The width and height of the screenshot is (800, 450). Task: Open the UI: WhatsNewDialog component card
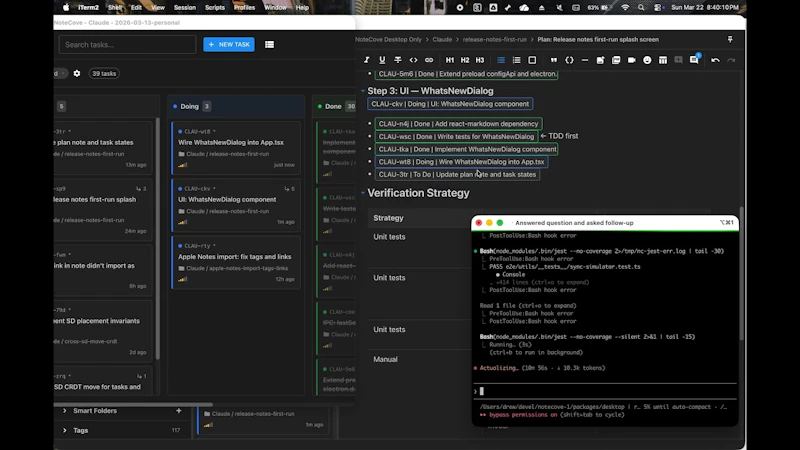click(x=236, y=205)
